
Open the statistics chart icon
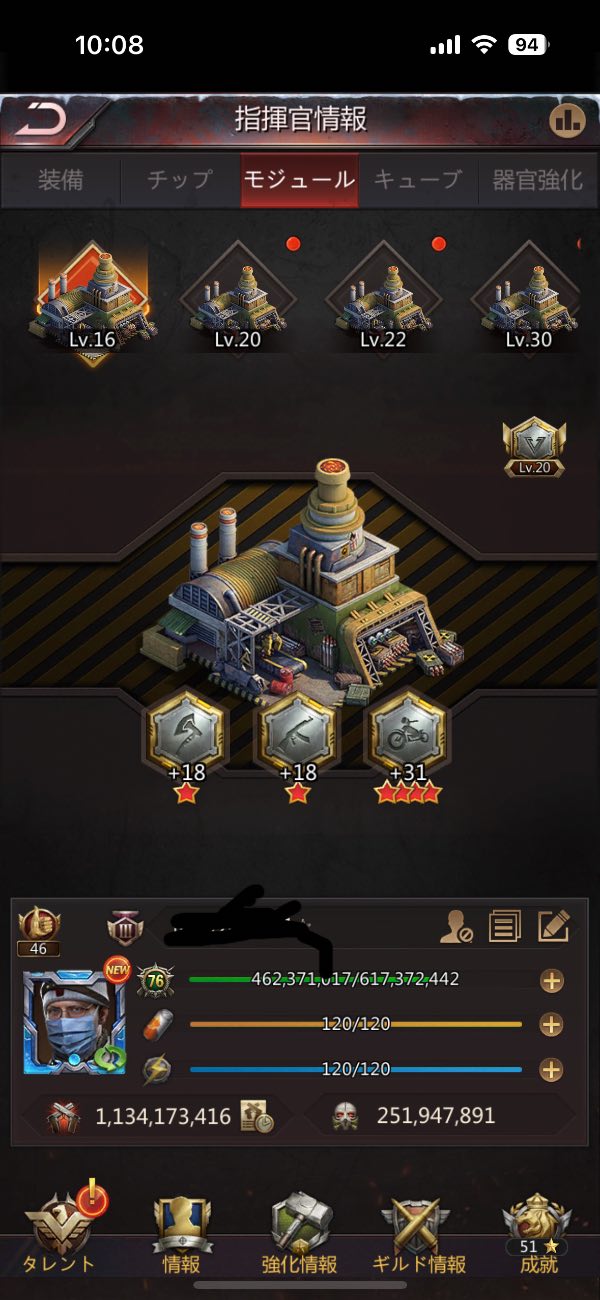[567, 120]
